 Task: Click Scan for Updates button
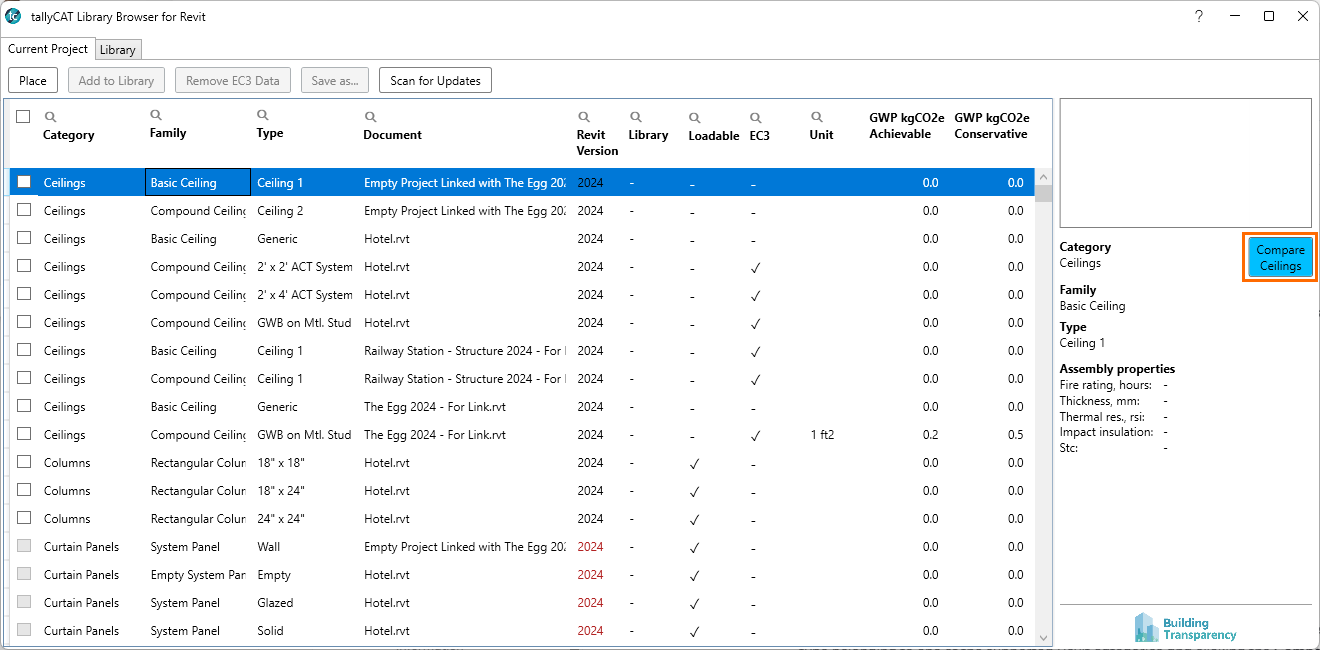(x=435, y=81)
